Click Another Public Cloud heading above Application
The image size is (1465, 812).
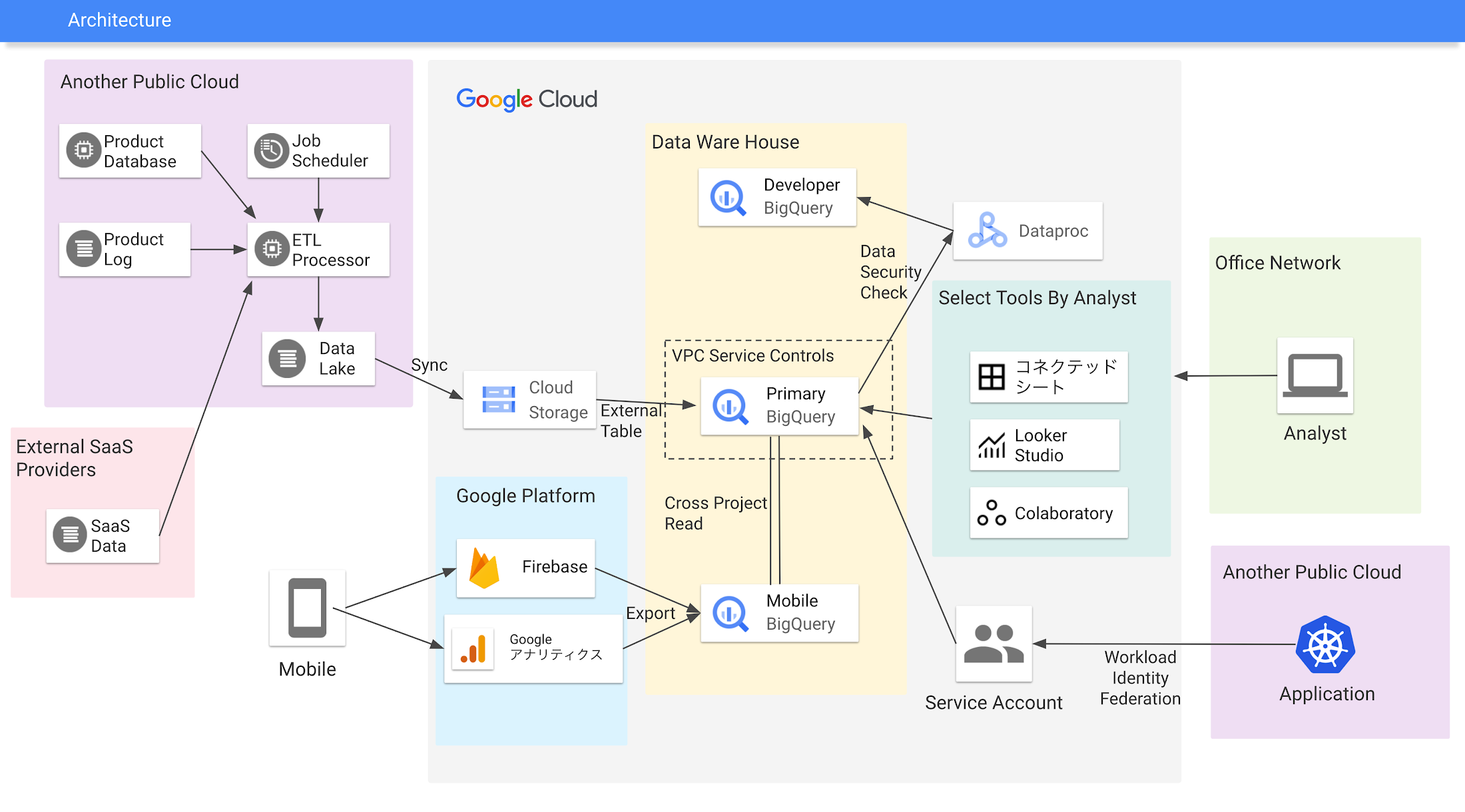pos(1312,572)
